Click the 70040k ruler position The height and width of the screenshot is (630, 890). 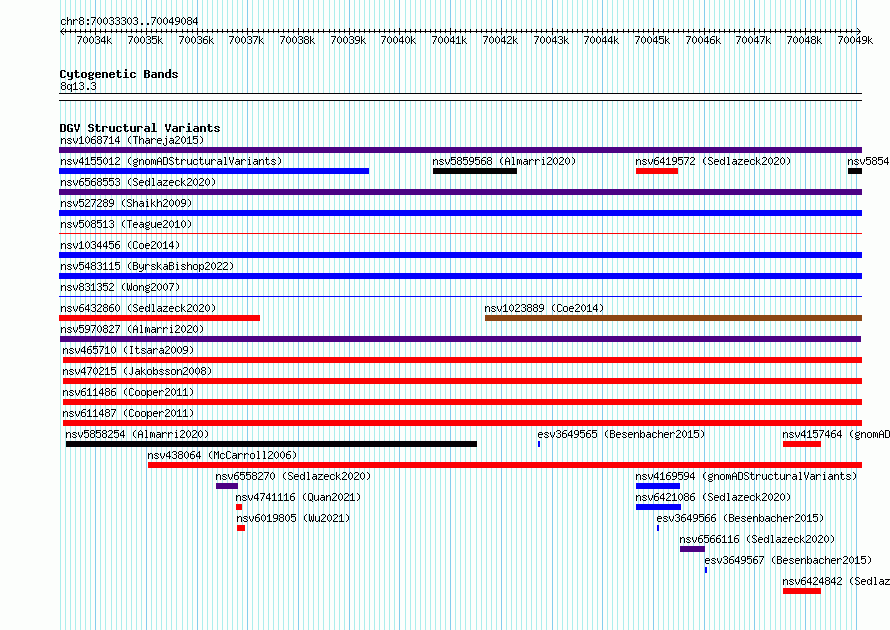398,40
